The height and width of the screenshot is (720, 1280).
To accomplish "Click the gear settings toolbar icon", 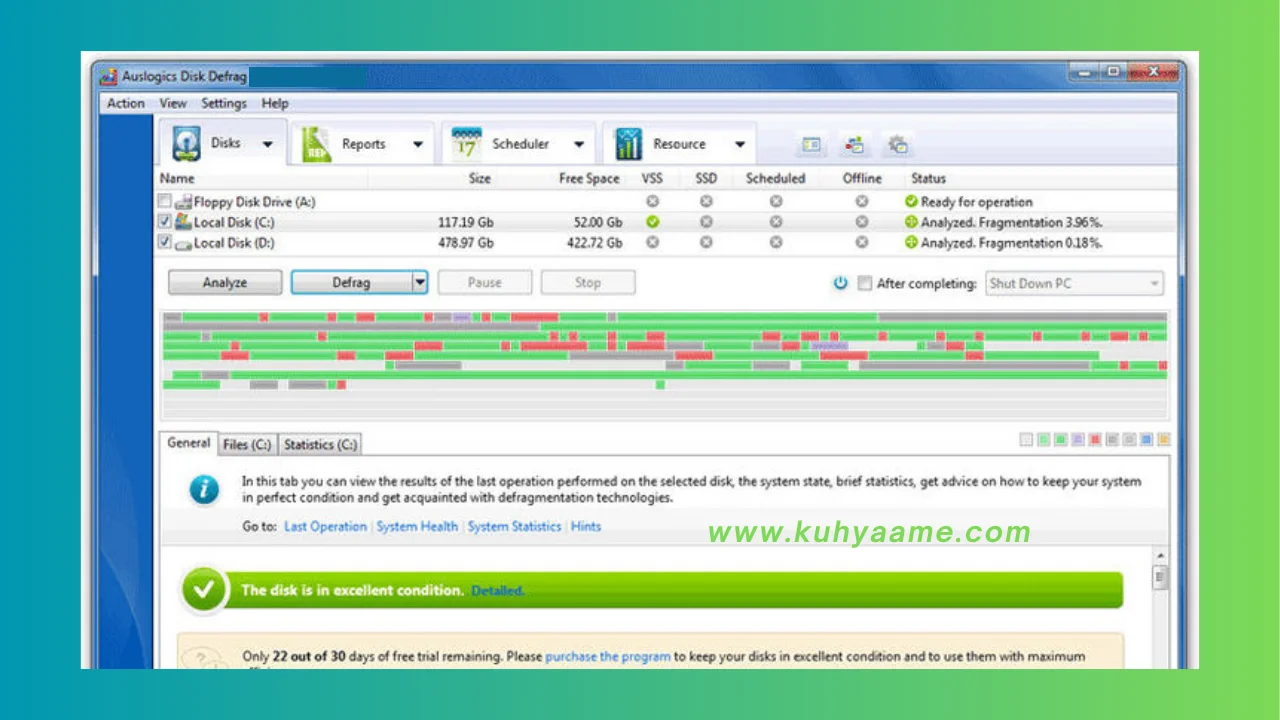I will [x=898, y=145].
